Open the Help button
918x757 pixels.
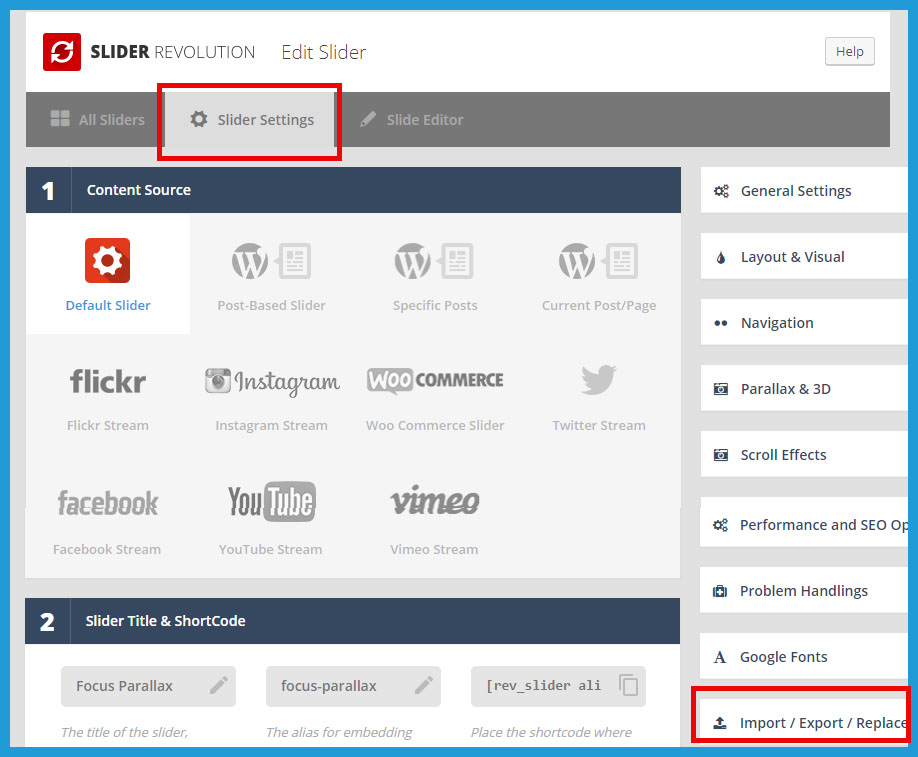coord(850,52)
